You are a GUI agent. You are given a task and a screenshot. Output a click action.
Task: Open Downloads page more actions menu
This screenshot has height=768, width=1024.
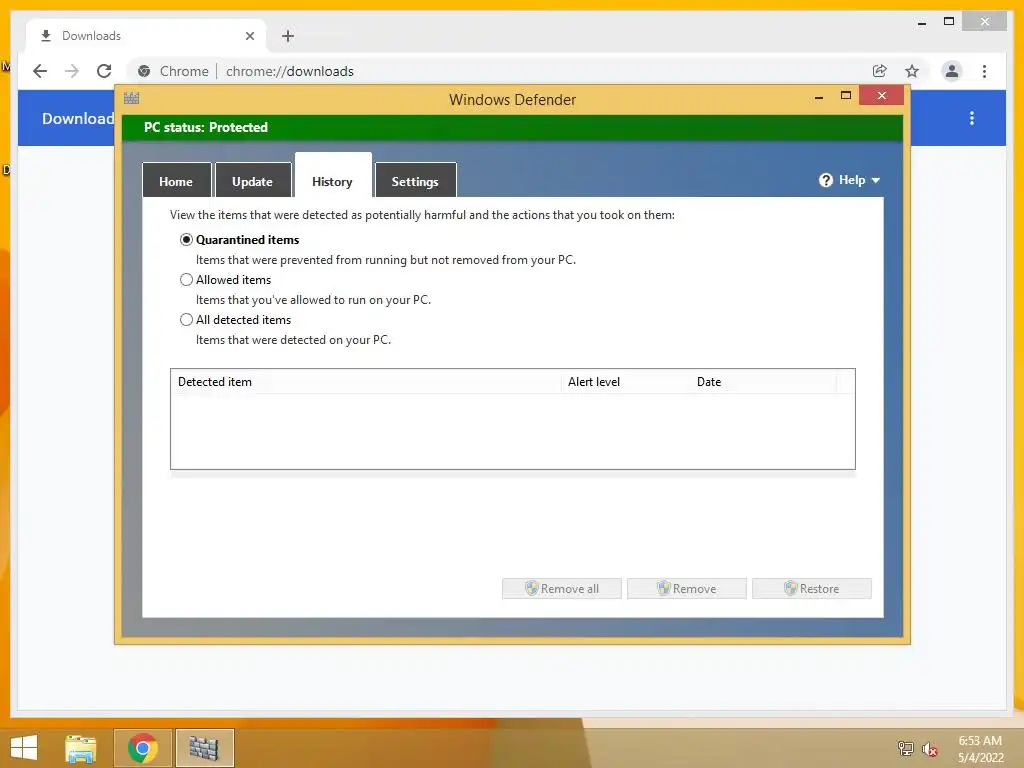972,118
